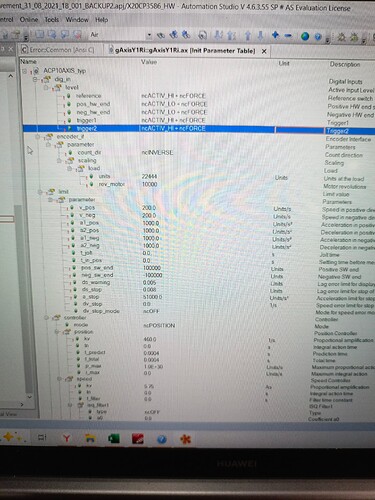The image size is (375, 500).
Task: Click the binoculars find icon in toolbar
Action: (x=161, y=35)
